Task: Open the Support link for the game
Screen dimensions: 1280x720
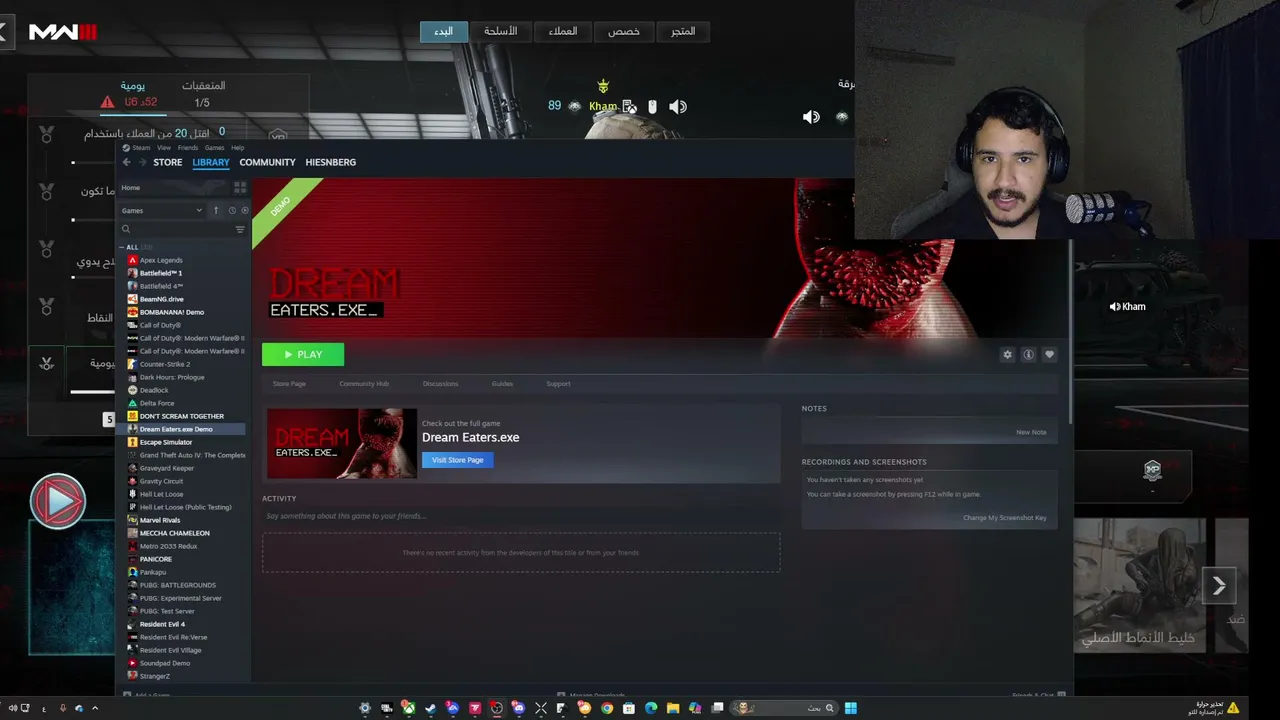Action: (x=558, y=384)
